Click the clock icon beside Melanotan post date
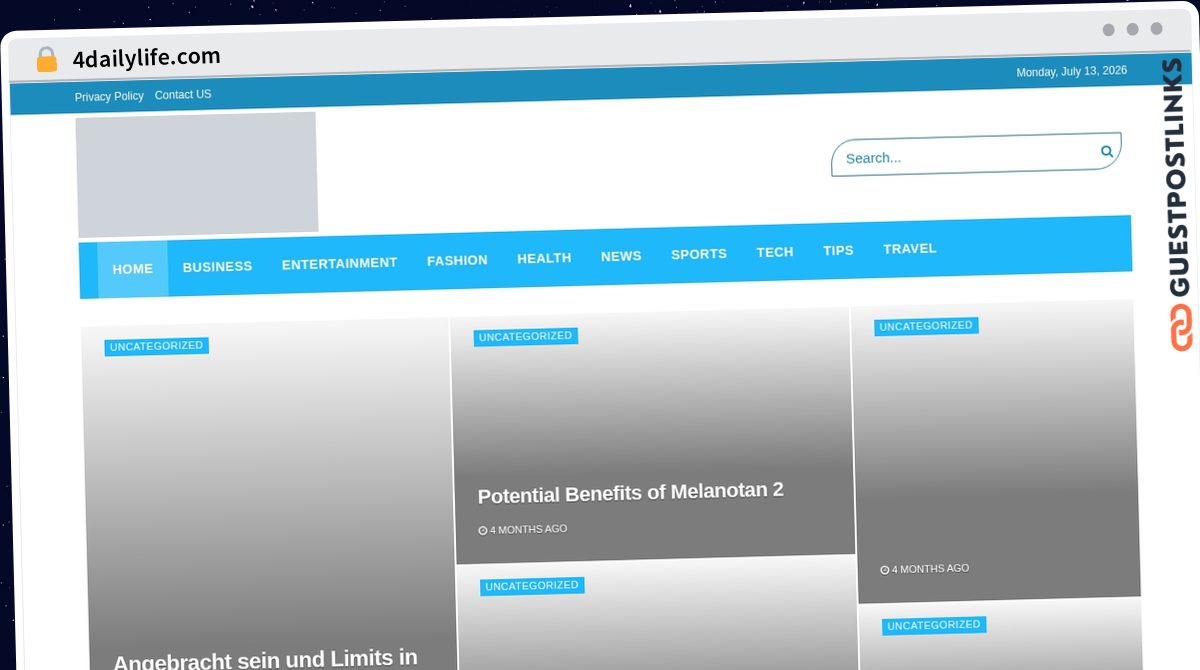 (x=483, y=531)
